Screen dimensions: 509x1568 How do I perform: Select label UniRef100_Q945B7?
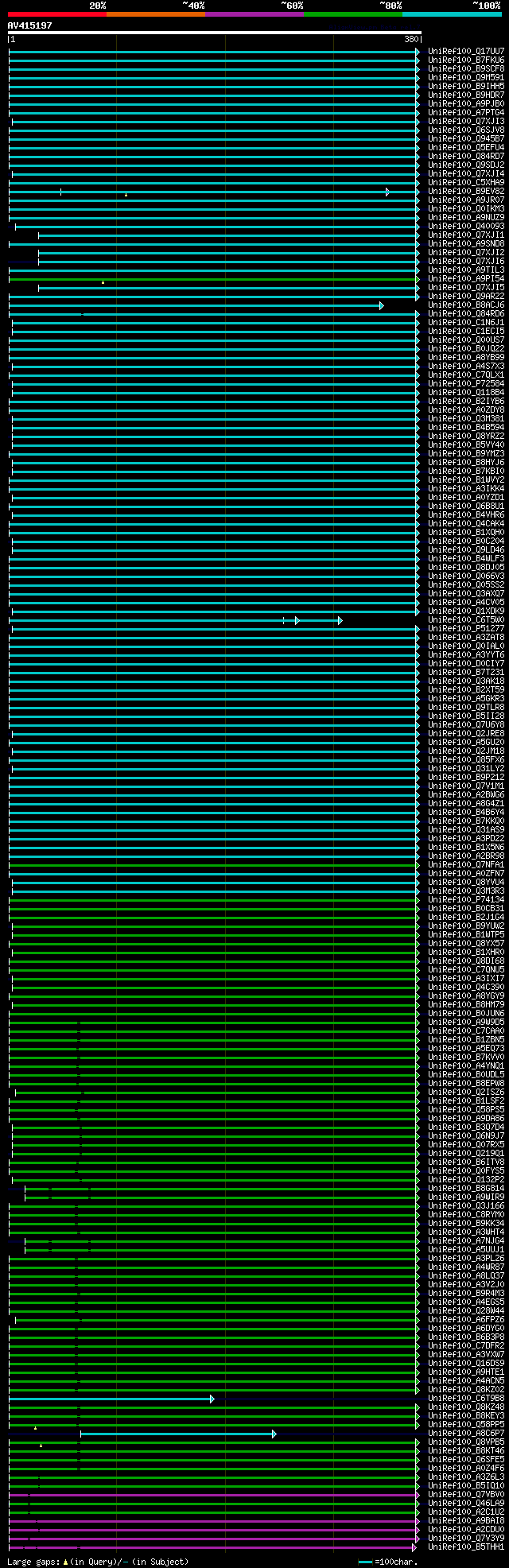pyautogui.click(x=466, y=139)
